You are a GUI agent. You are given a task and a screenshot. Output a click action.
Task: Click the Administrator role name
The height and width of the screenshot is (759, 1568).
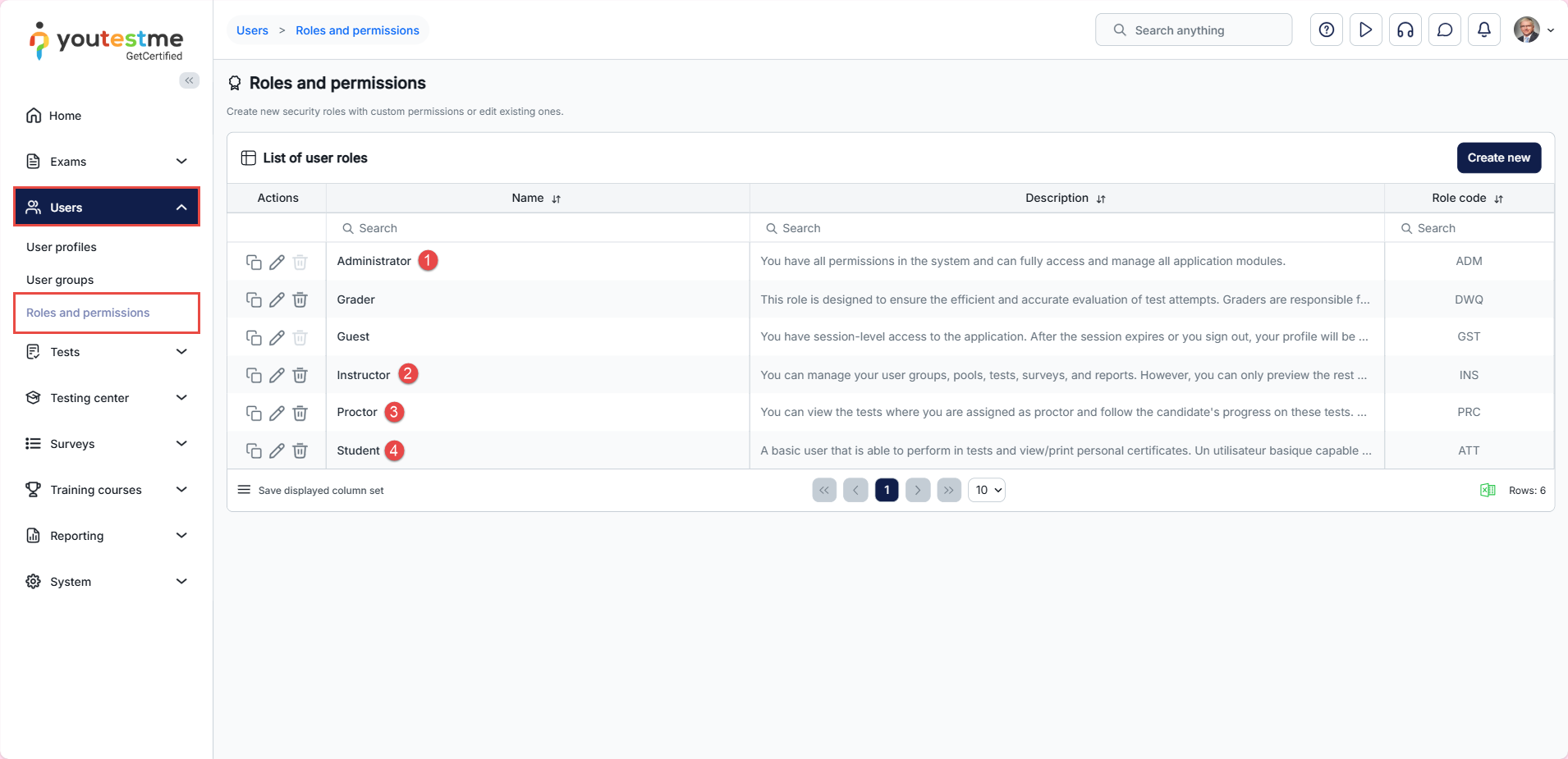click(374, 261)
